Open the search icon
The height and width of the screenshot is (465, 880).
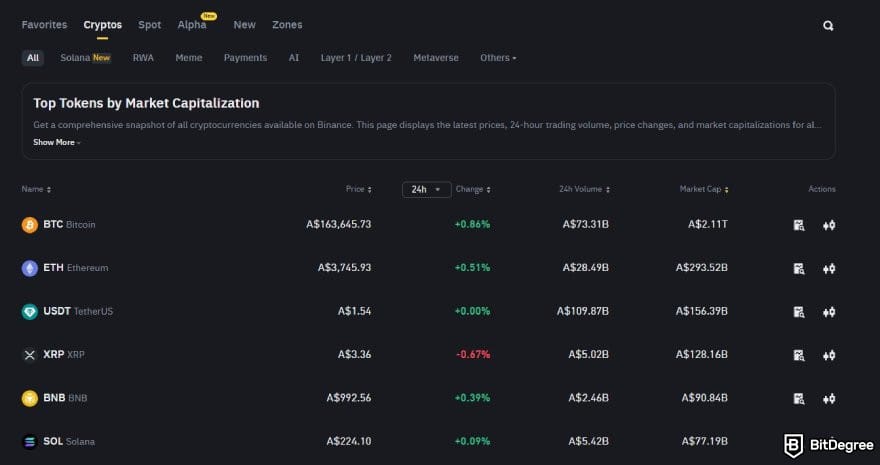[828, 26]
